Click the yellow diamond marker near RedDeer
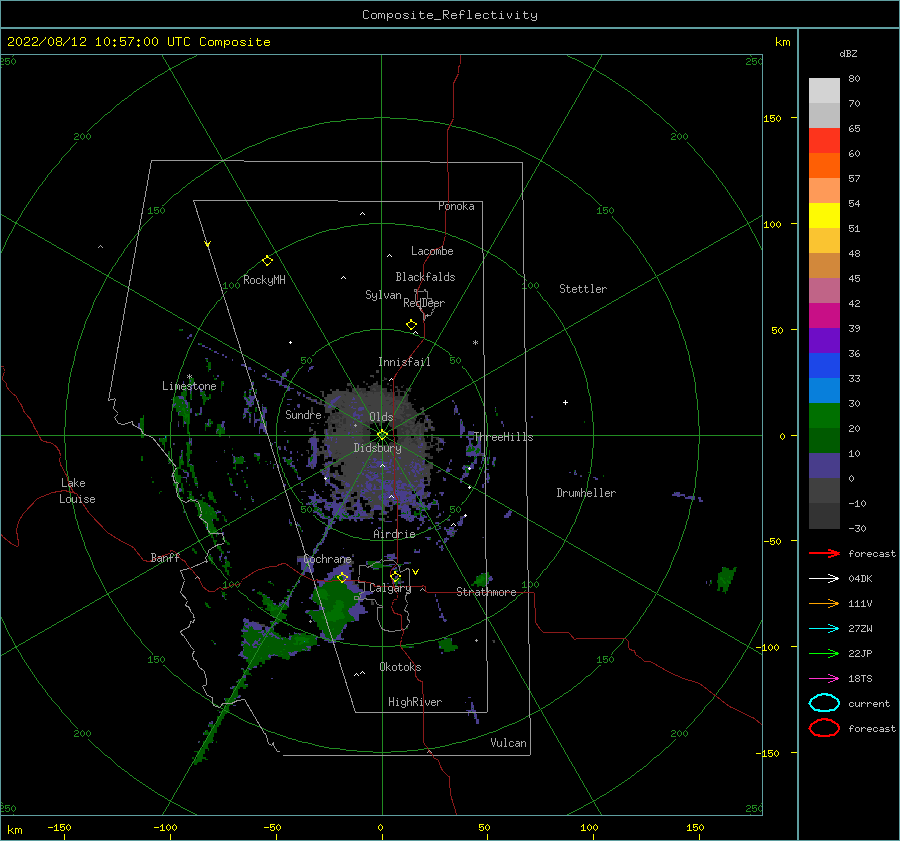Image resolution: width=900 pixels, height=841 pixels. (x=411, y=325)
